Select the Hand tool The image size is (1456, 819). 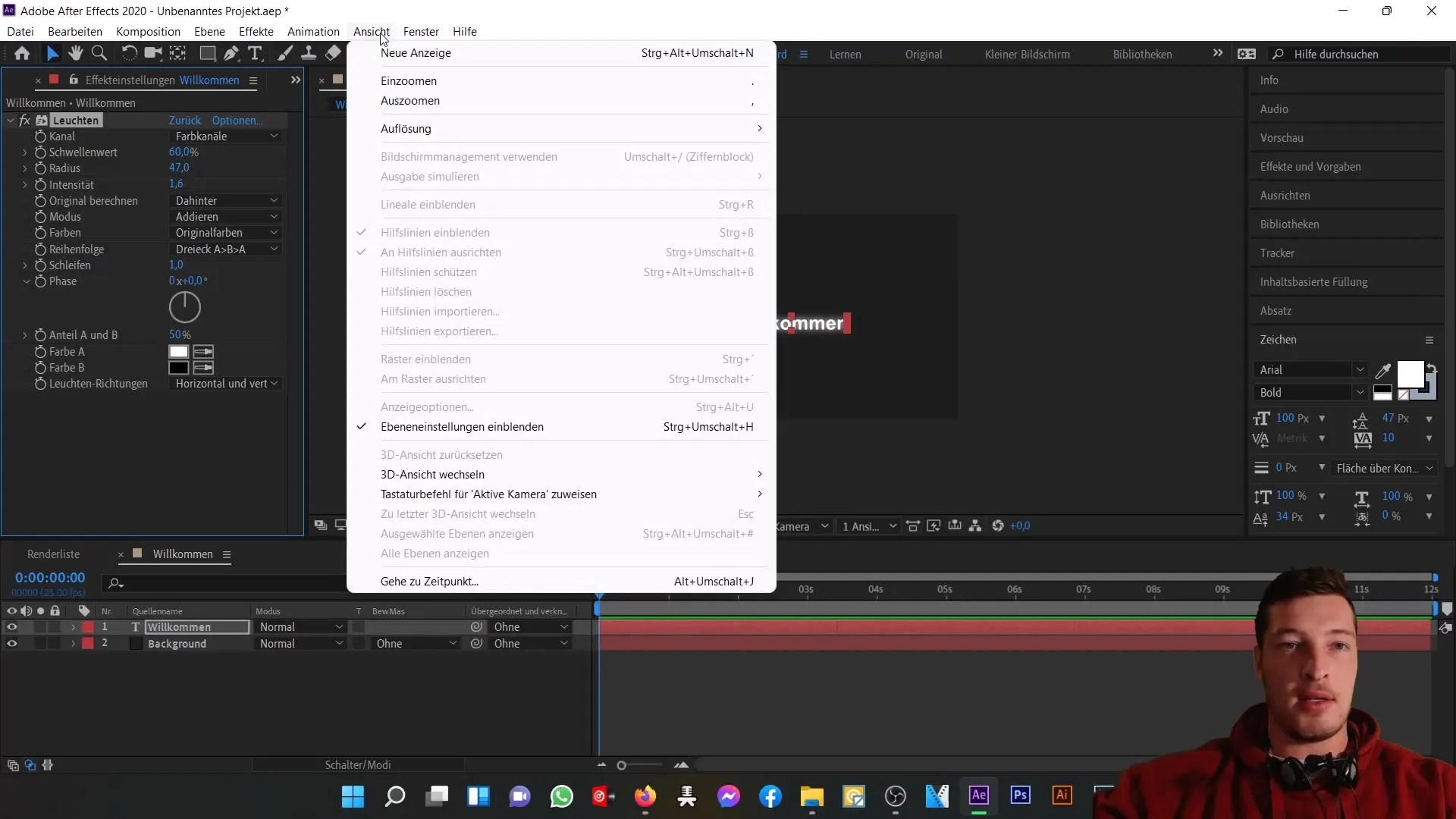pyautogui.click(x=75, y=54)
